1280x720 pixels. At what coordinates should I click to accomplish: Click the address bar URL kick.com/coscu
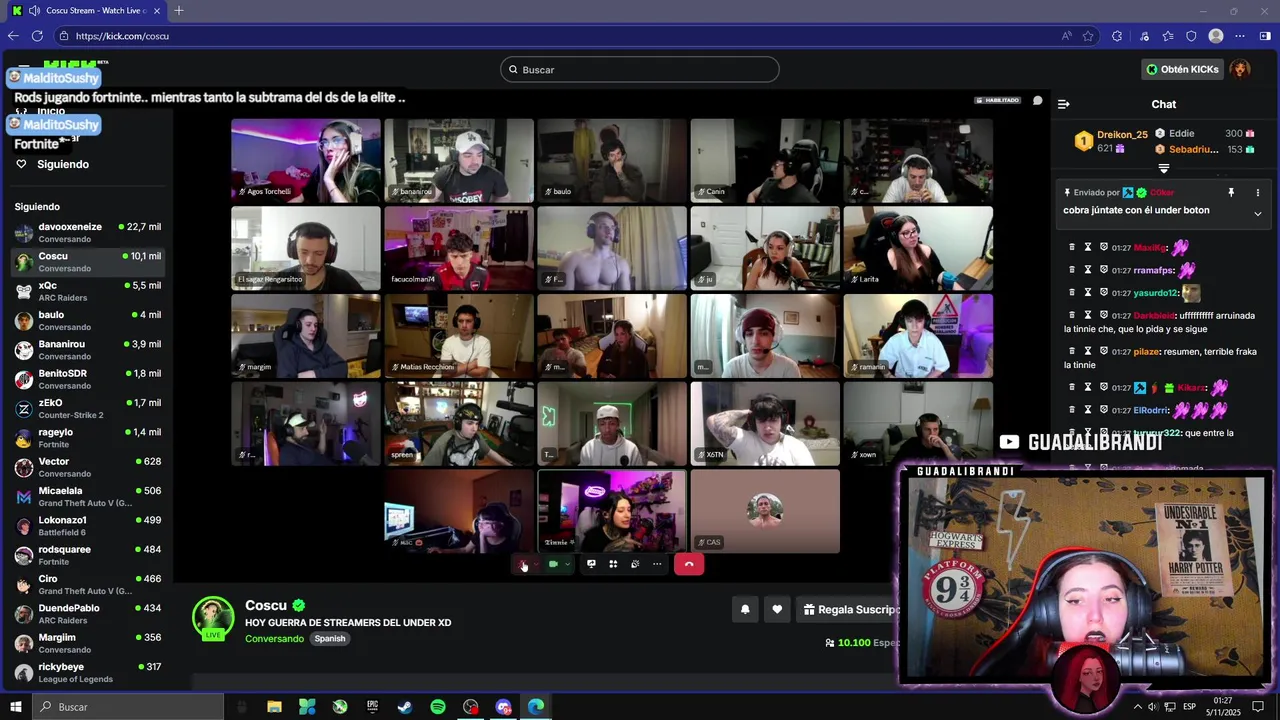click(122, 36)
